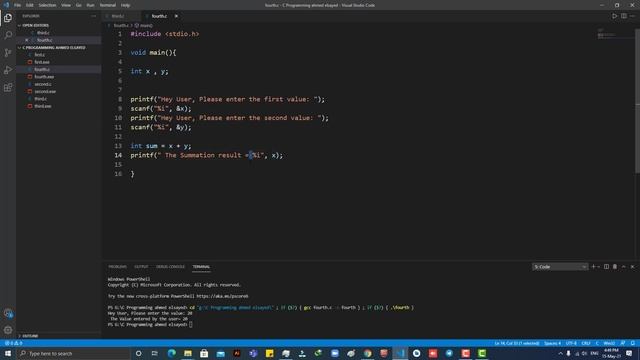Open the View menu
640x360 pixels.
[66, 5]
